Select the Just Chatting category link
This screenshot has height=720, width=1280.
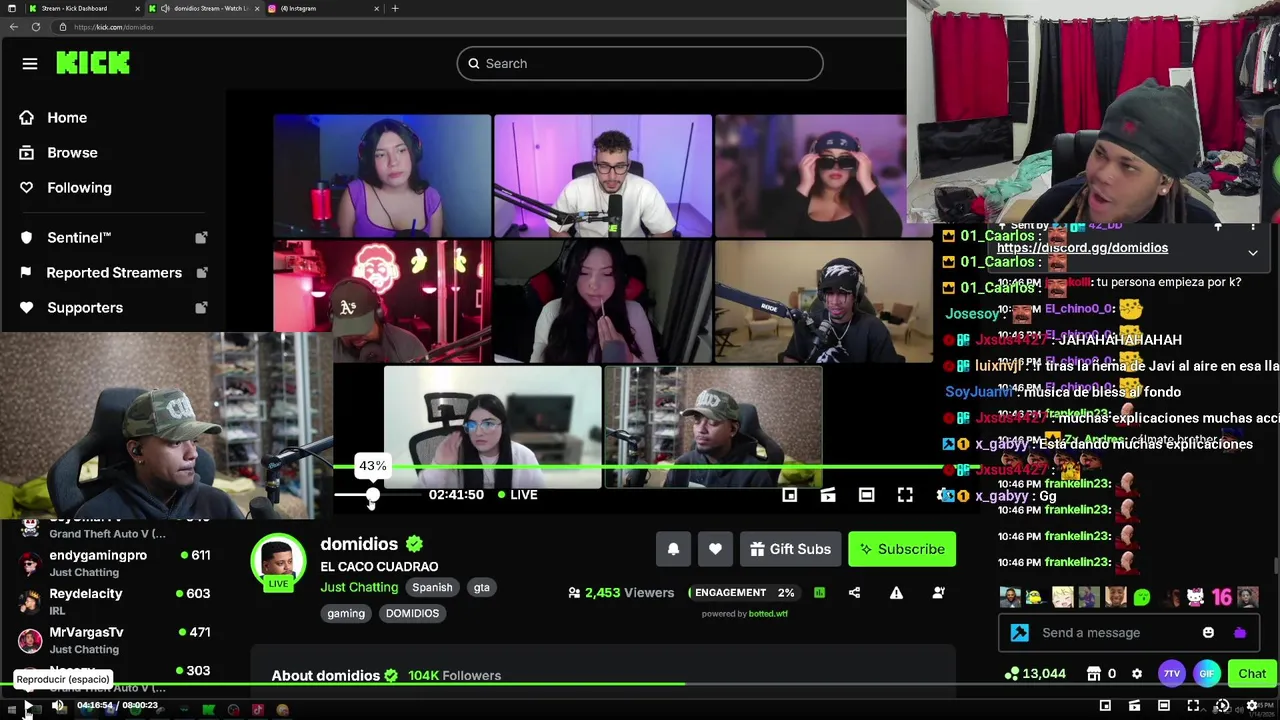tap(359, 587)
